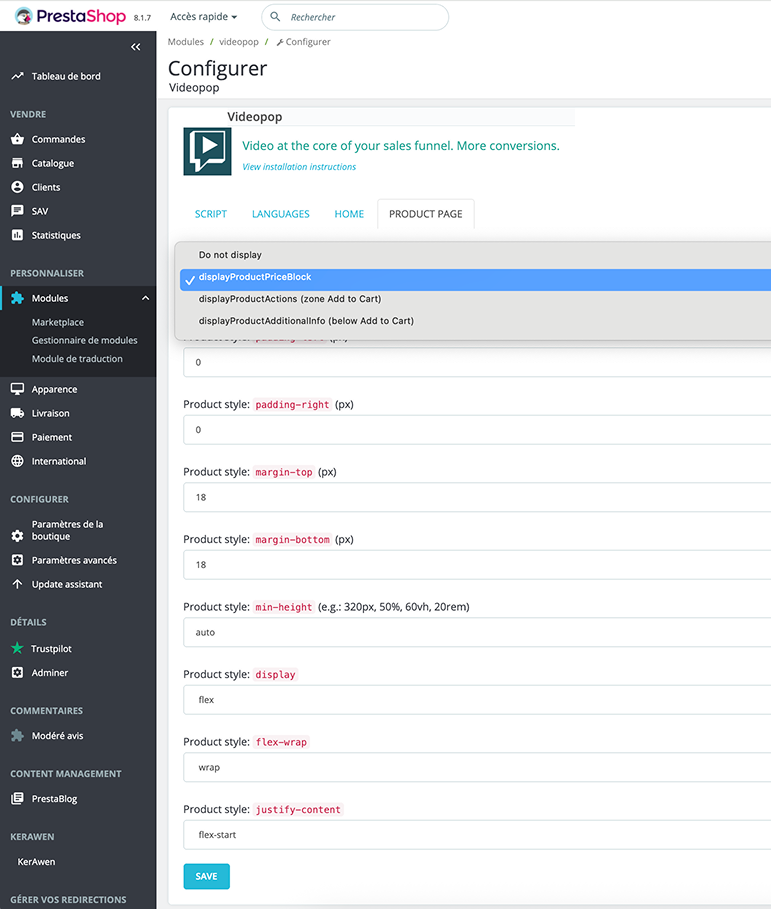Click the Modules puzzle piece icon
Viewport: 771px width, 909px height.
(x=17, y=298)
